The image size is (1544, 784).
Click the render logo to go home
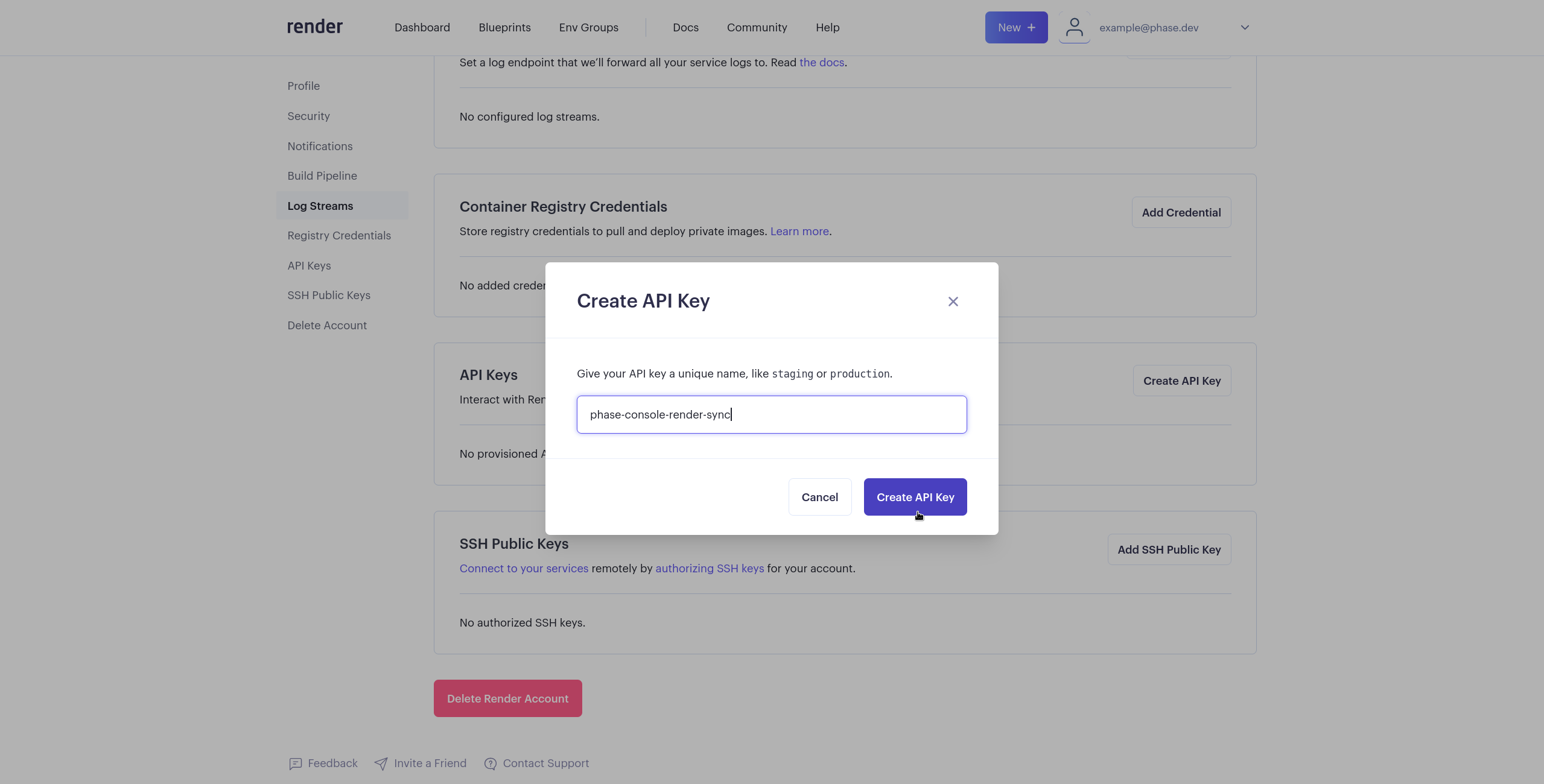coord(314,27)
